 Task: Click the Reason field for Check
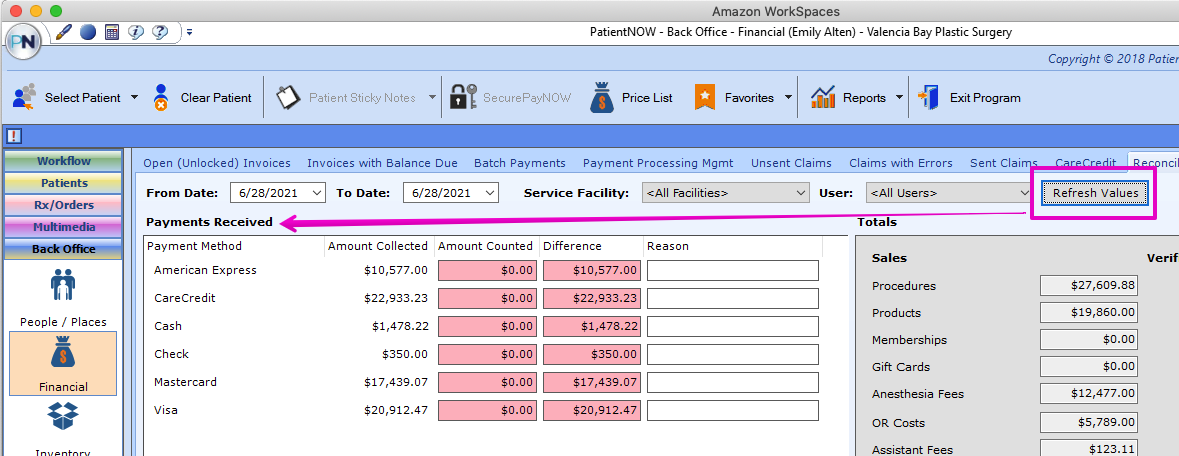click(733, 354)
